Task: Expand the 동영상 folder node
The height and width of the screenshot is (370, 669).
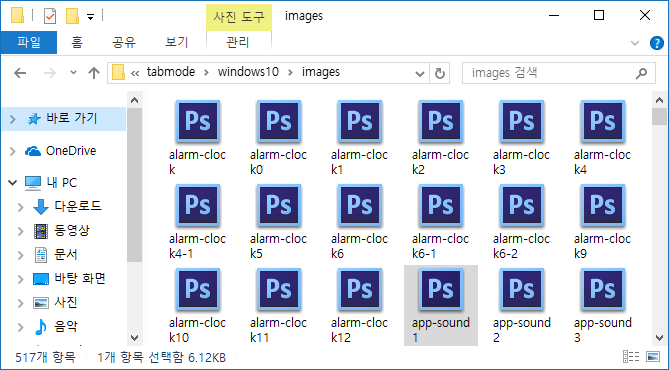Action: pos(20,231)
